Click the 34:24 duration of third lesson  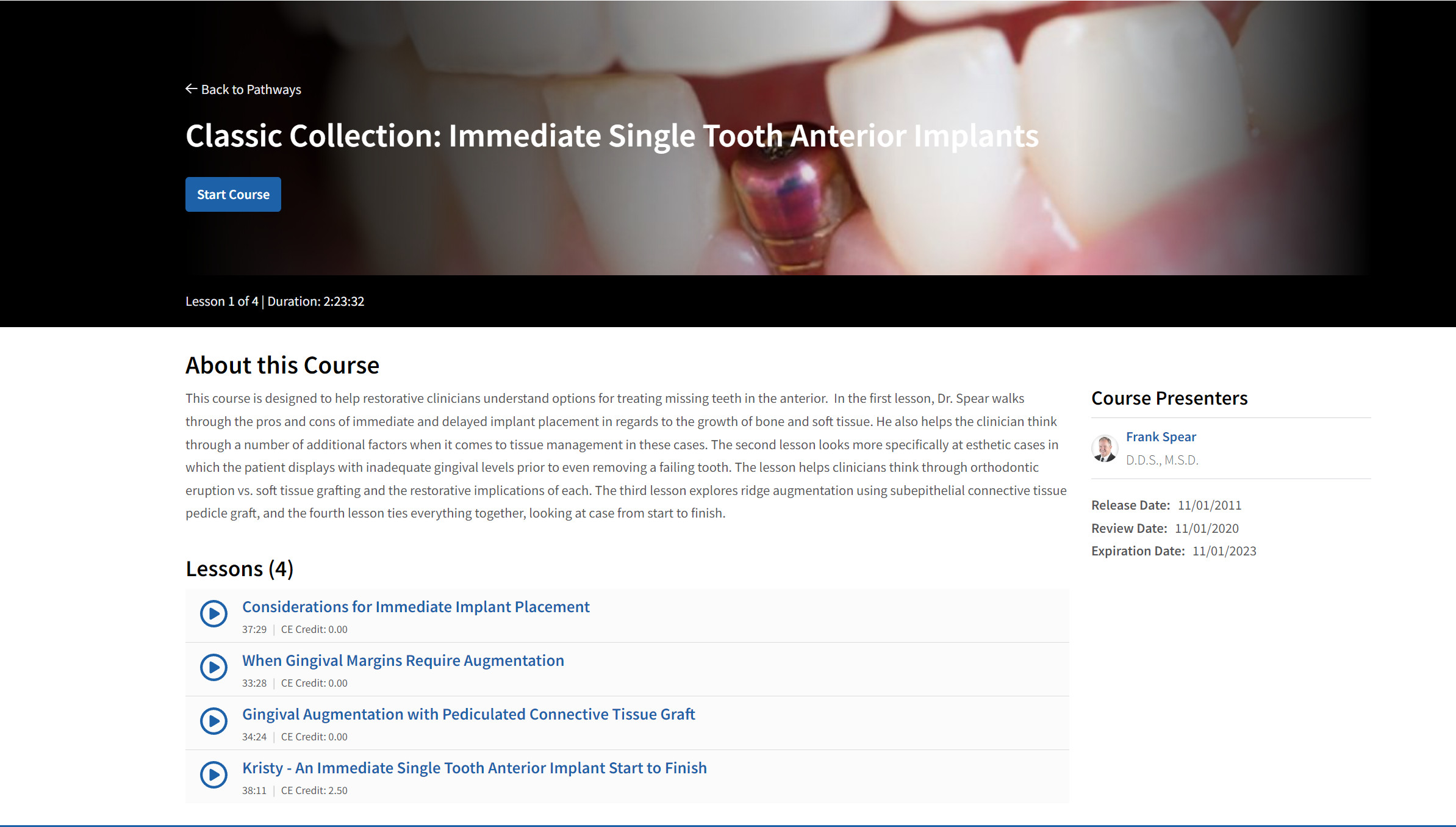254,737
